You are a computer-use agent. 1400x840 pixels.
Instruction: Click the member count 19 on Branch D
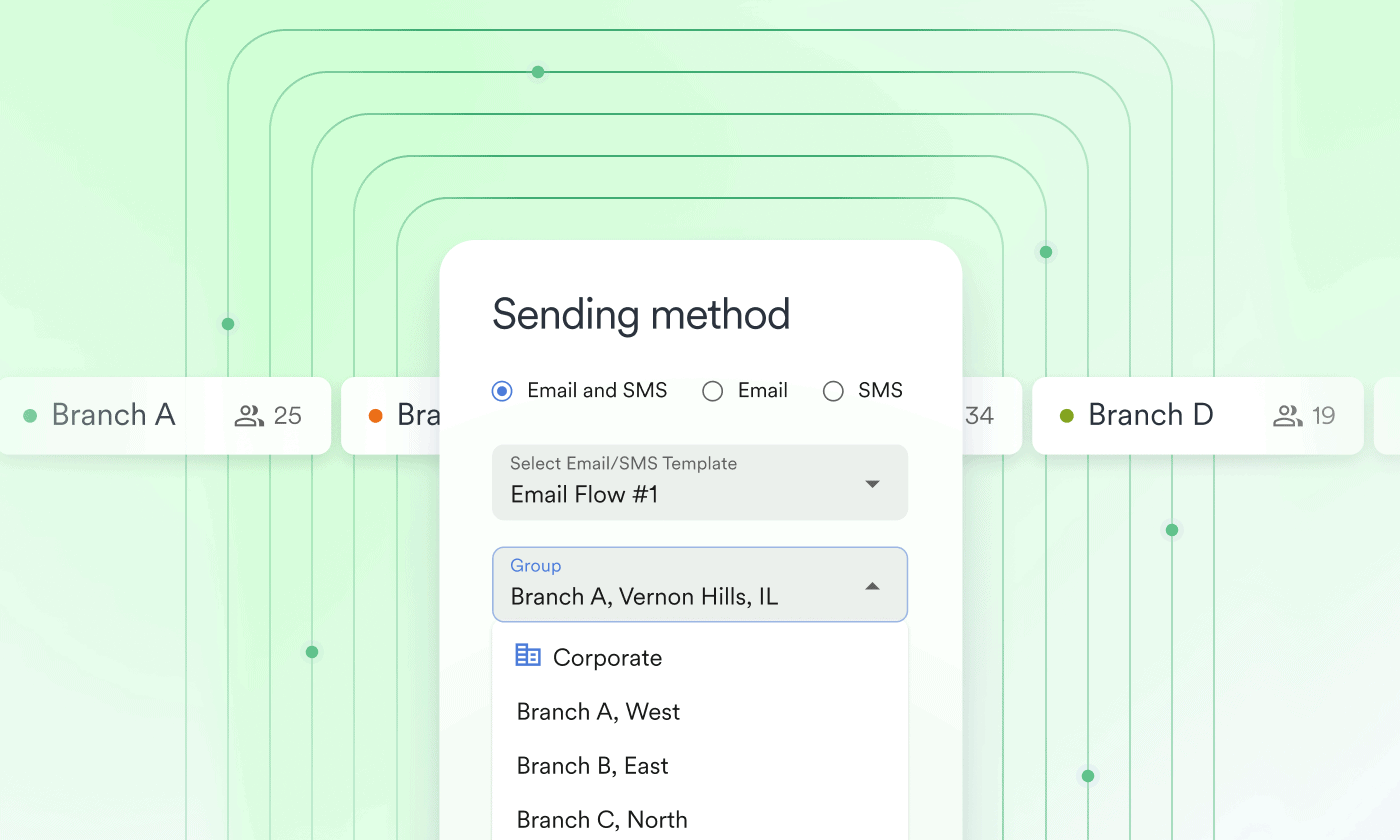point(1324,416)
